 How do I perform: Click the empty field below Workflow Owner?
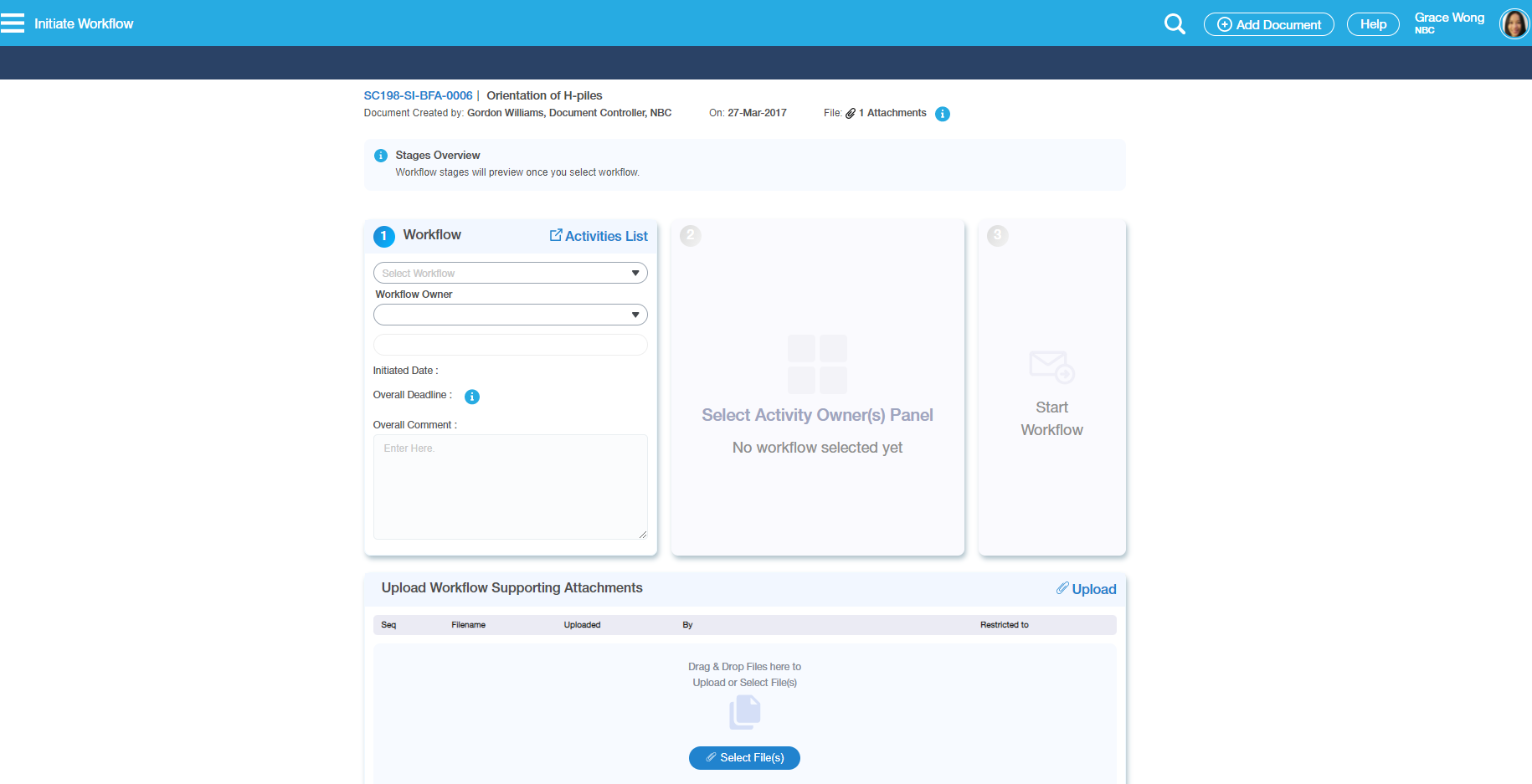[x=510, y=345]
